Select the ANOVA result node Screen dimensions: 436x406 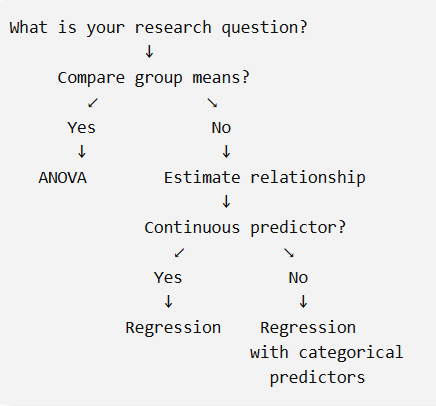(x=63, y=178)
